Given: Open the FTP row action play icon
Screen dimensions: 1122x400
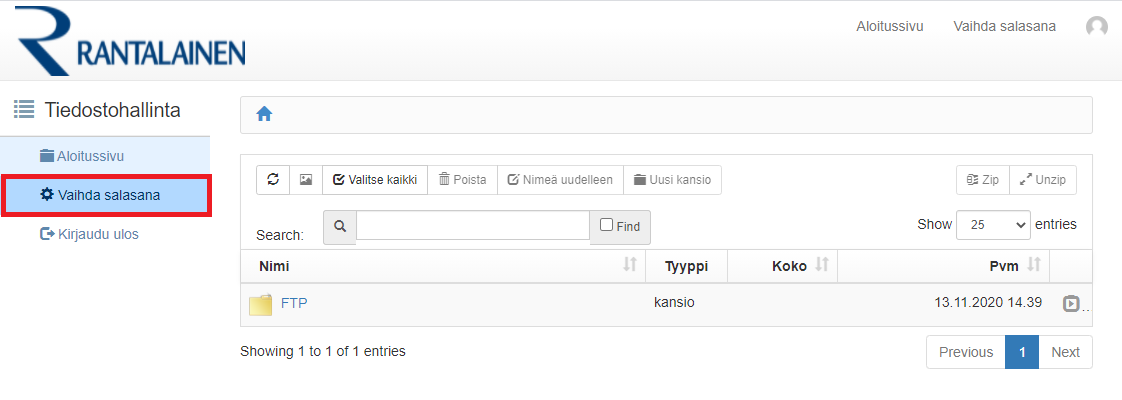Looking at the screenshot, I should 1071,304.
